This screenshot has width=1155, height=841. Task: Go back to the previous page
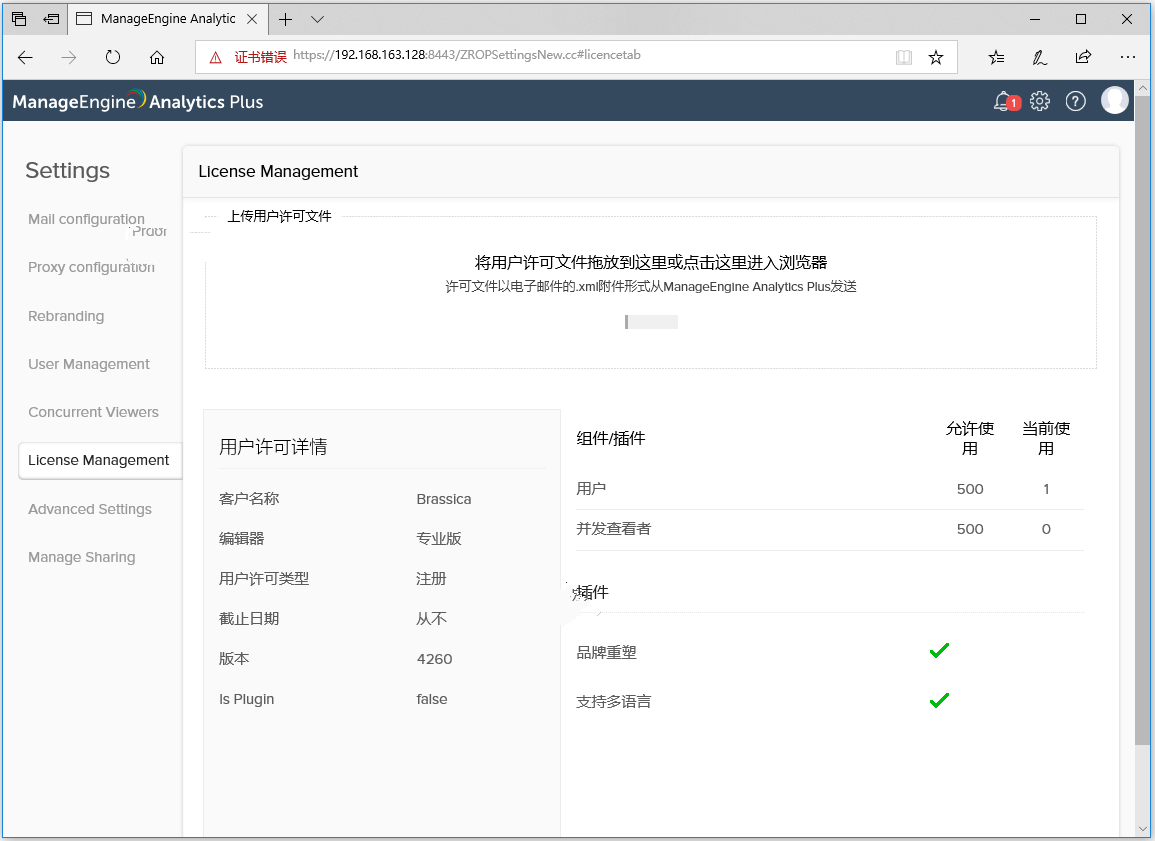point(25,57)
